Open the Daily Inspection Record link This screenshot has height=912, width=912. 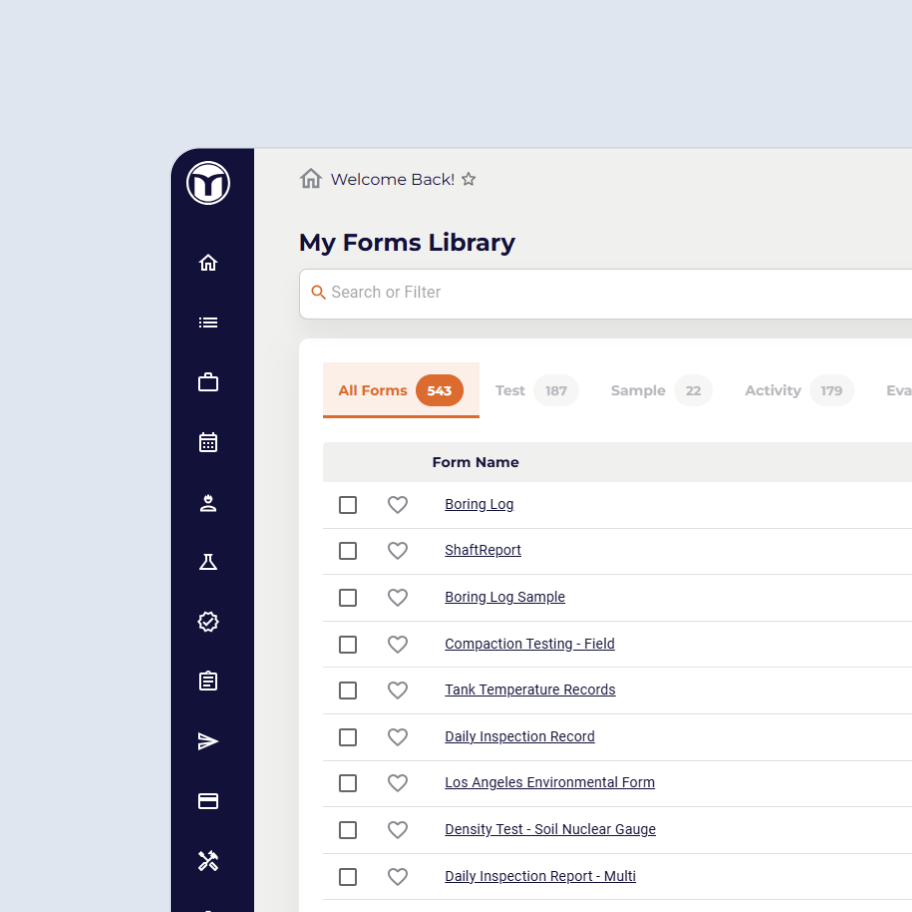[519, 737]
